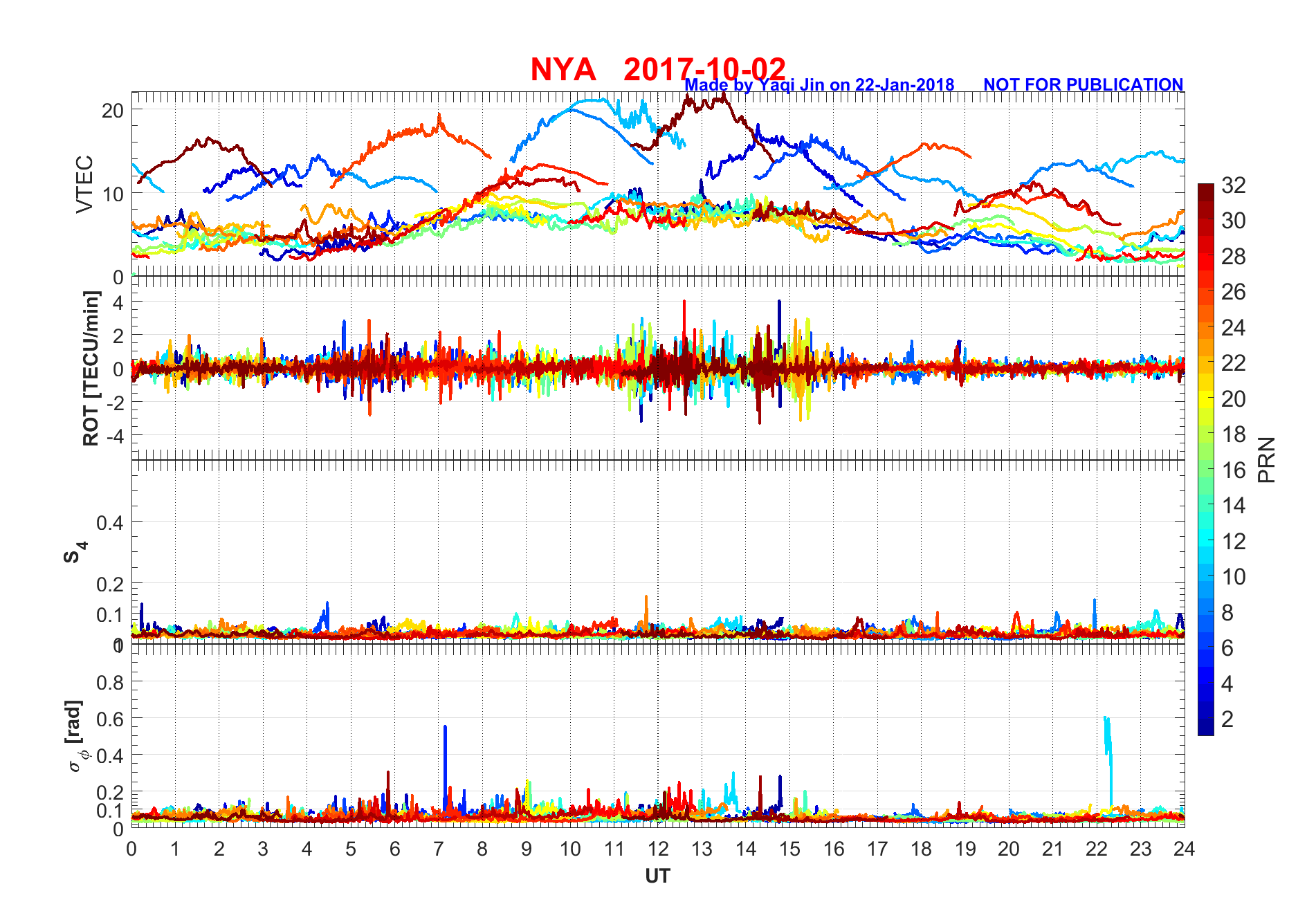This screenshot has width=1316, height=920.
Task: Click UT axis tick label 5
Action: [351, 849]
